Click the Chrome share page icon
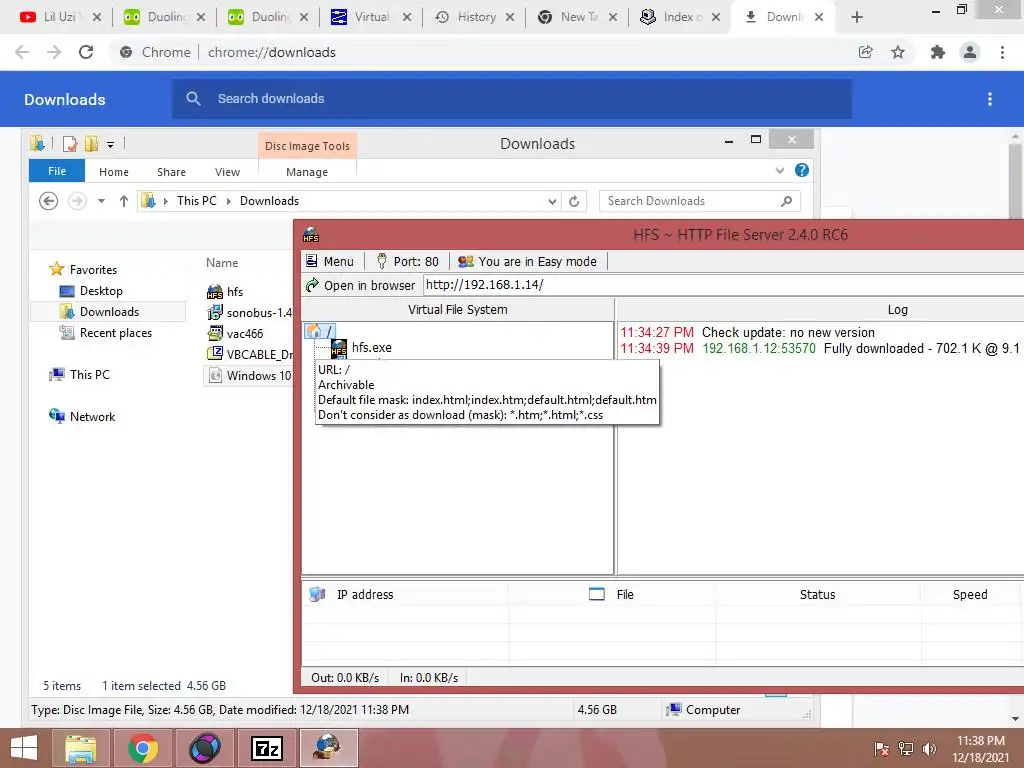 pyautogui.click(x=865, y=52)
